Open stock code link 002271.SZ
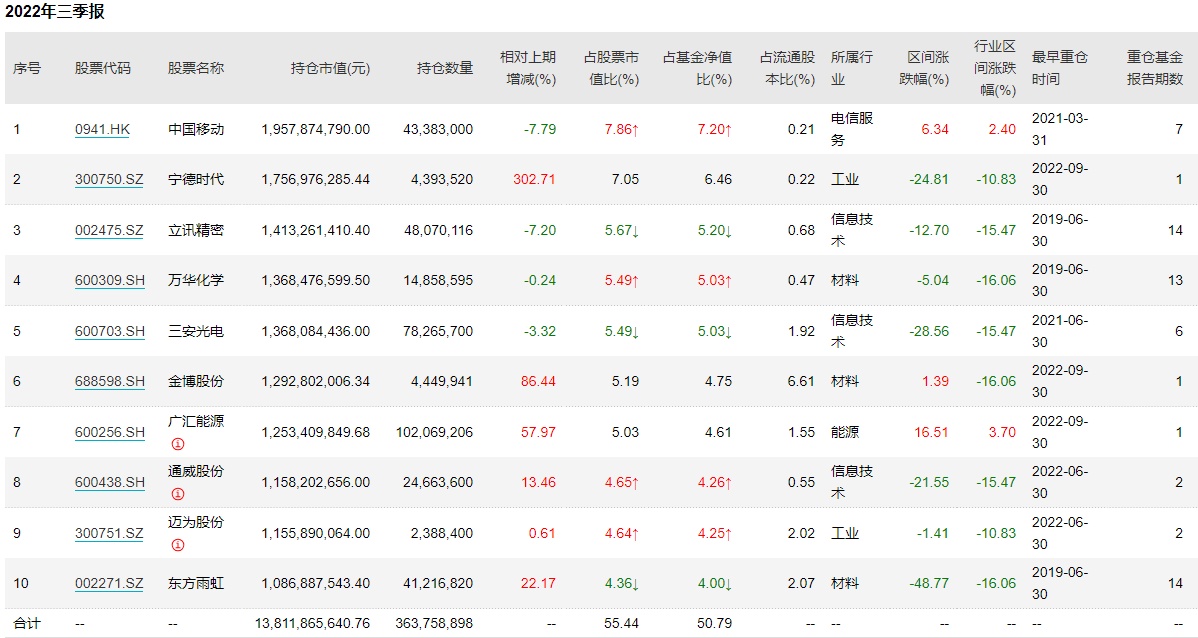The image size is (1198, 638). 109,583
